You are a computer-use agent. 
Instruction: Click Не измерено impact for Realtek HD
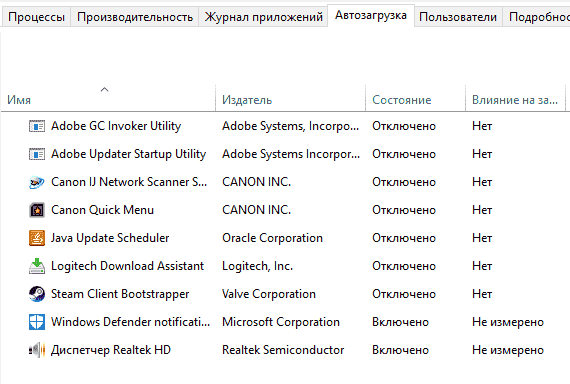[508, 350]
